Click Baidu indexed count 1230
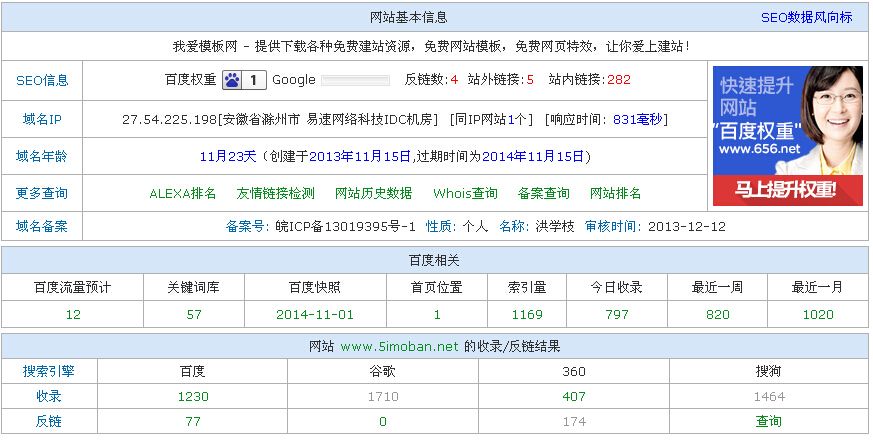Image resolution: width=873 pixels, height=441 pixels. (x=193, y=396)
